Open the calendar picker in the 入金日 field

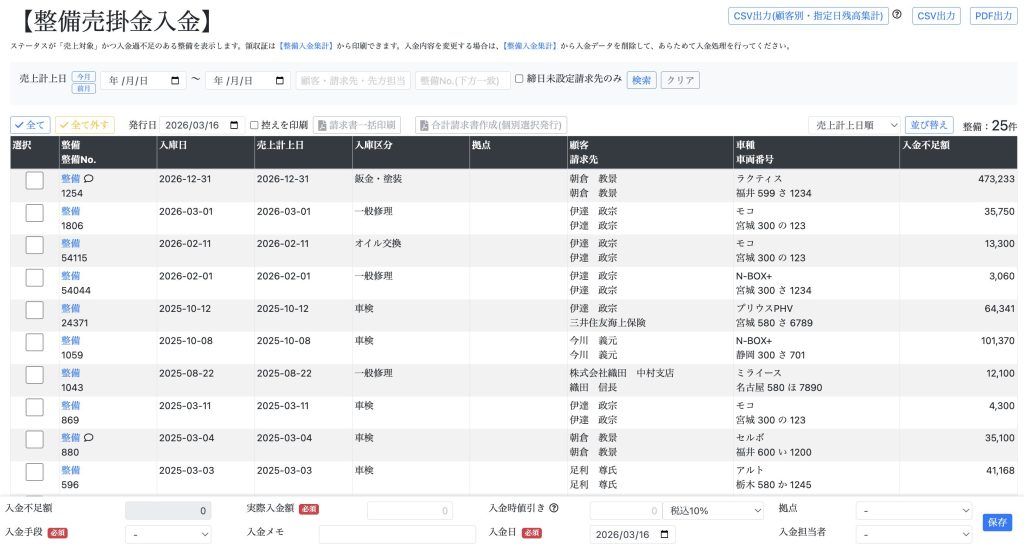click(x=666, y=534)
